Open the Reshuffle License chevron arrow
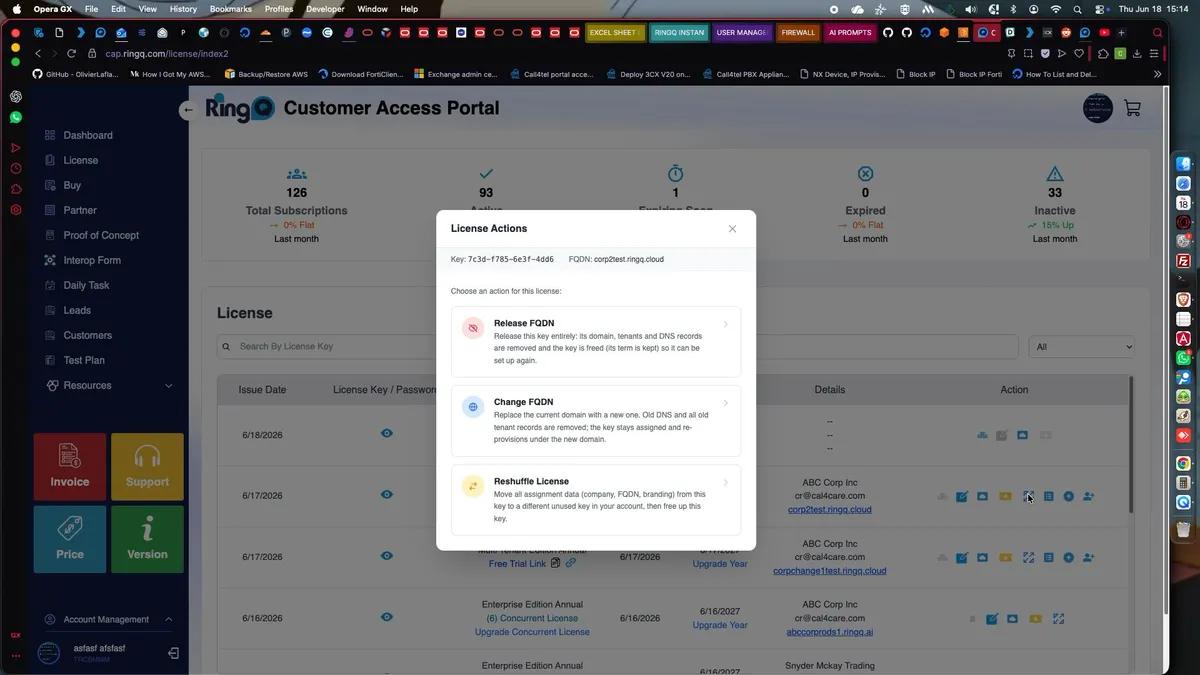 tap(726, 482)
